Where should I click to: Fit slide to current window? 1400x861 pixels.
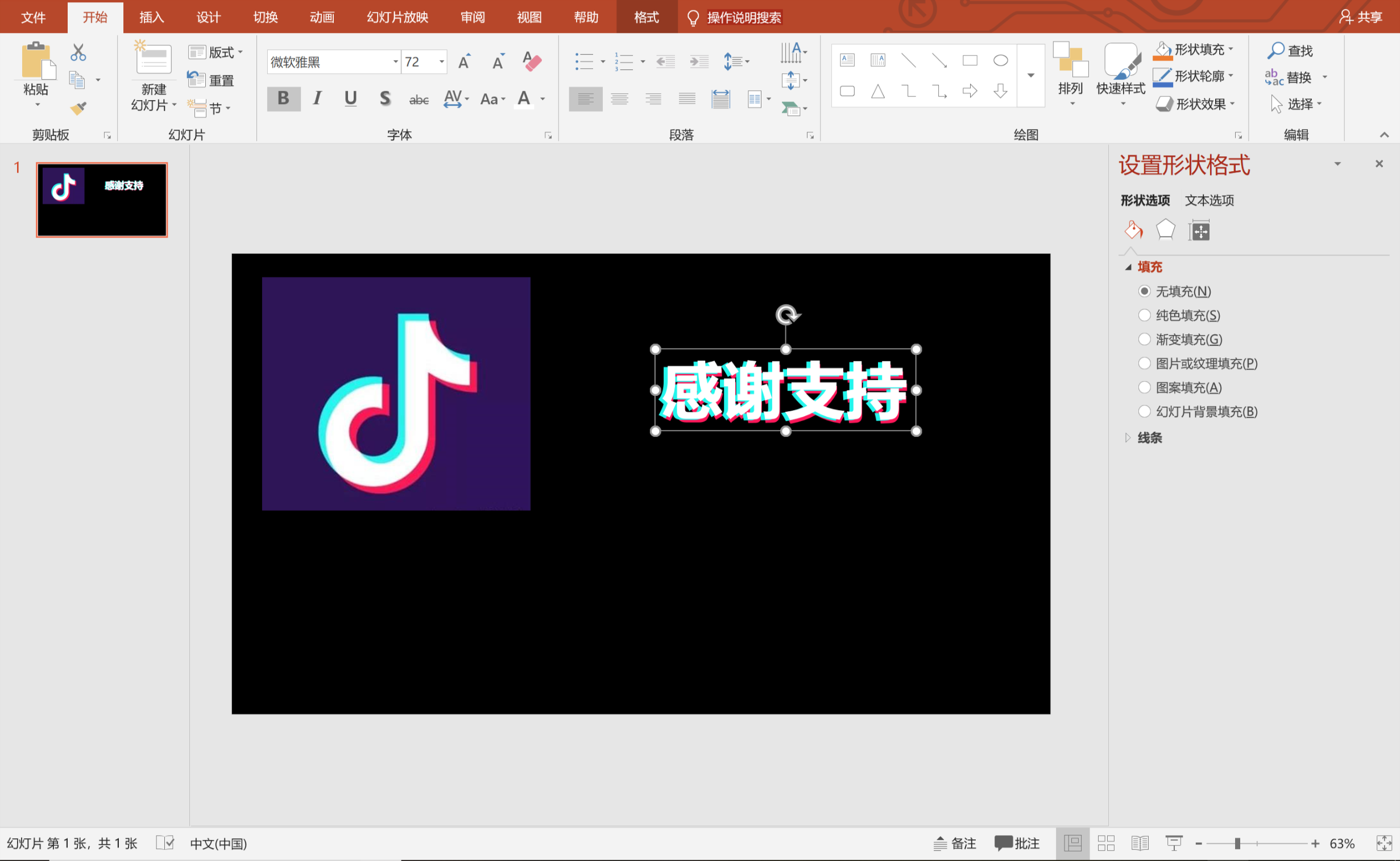tap(1384, 843)
